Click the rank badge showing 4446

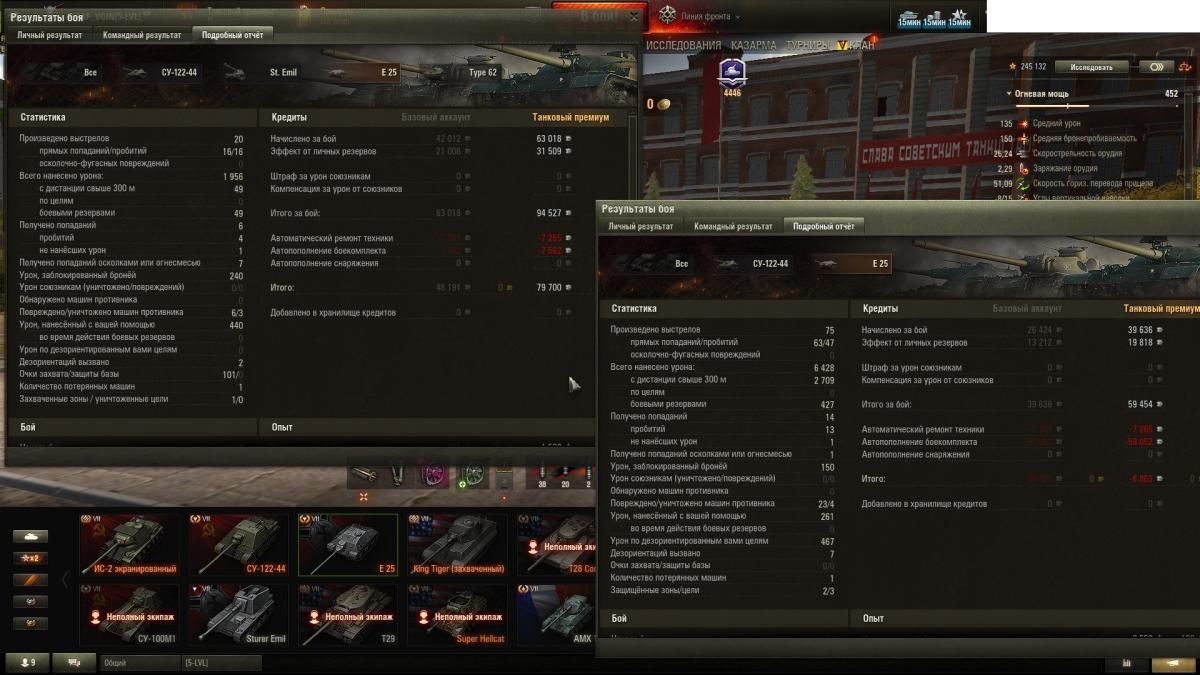tap(732, 78)
